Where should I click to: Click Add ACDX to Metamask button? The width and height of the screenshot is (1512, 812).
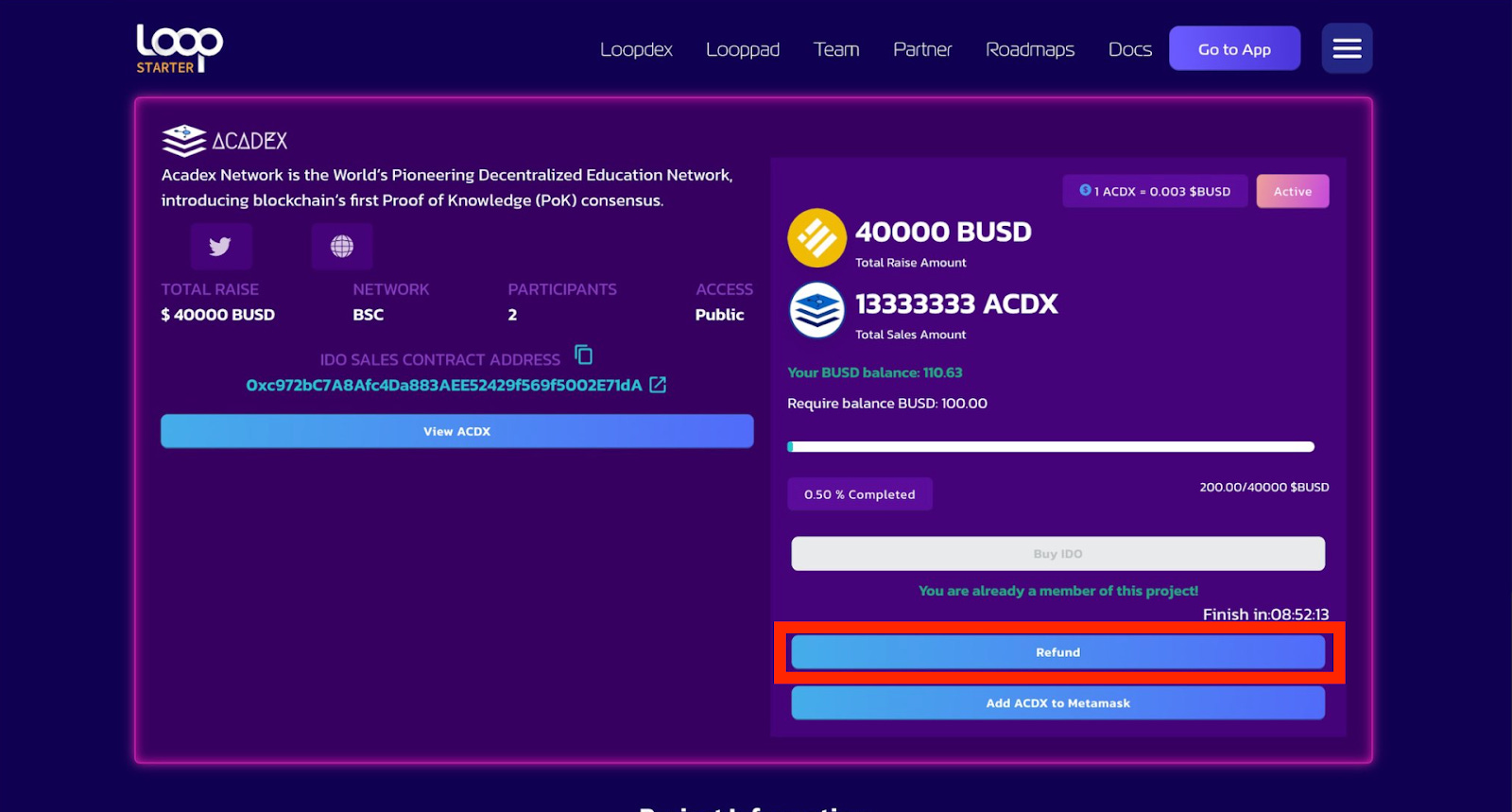coord(1058,703)
